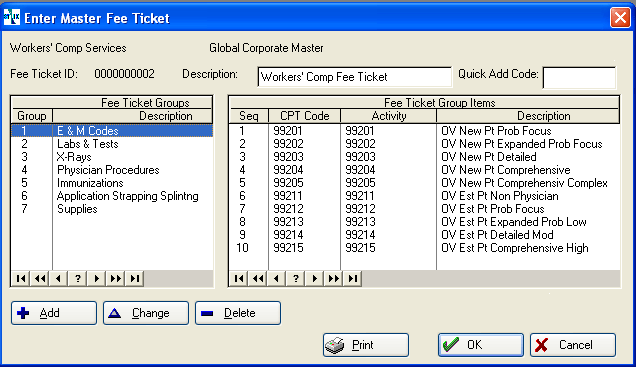Select row OV Est Pt Non Physician
636x367 pixels.
coord(424,195)
